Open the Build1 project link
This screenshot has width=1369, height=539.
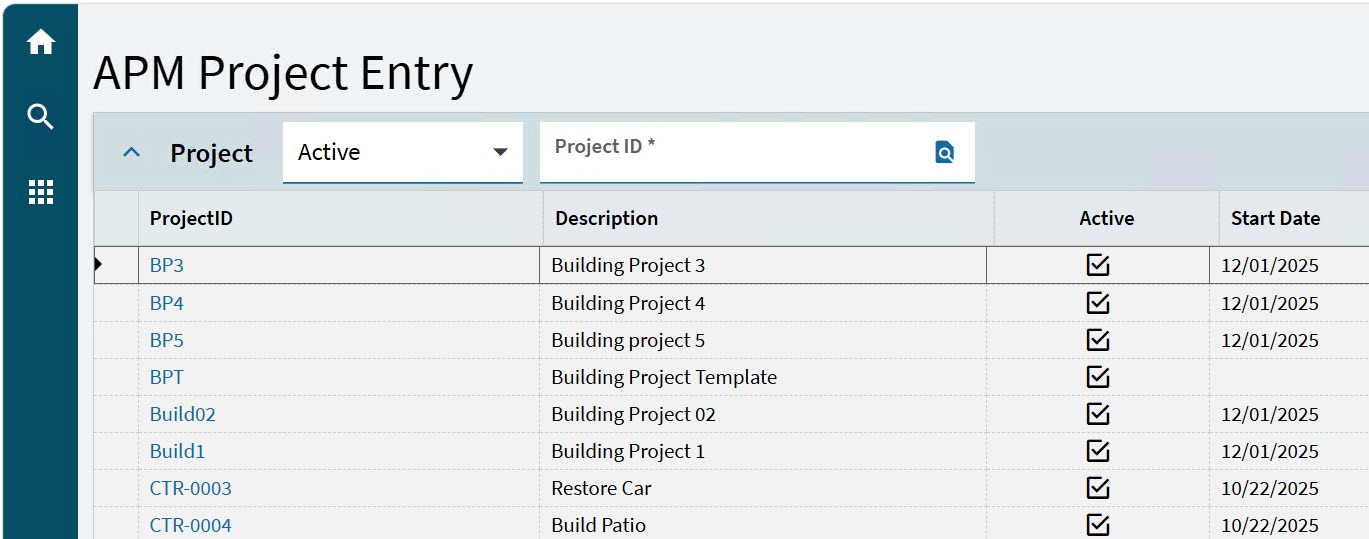tap(178, 451)
